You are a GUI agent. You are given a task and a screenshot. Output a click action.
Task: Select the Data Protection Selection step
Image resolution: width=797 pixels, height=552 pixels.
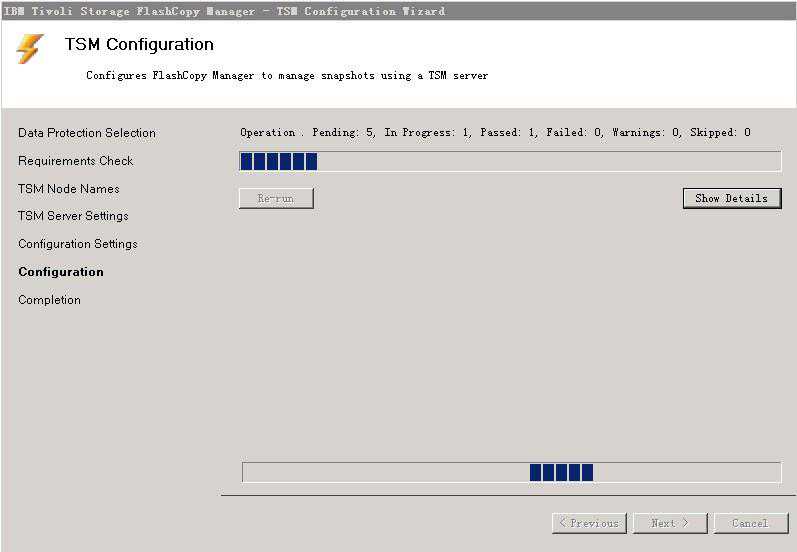(x=87, y=133)
